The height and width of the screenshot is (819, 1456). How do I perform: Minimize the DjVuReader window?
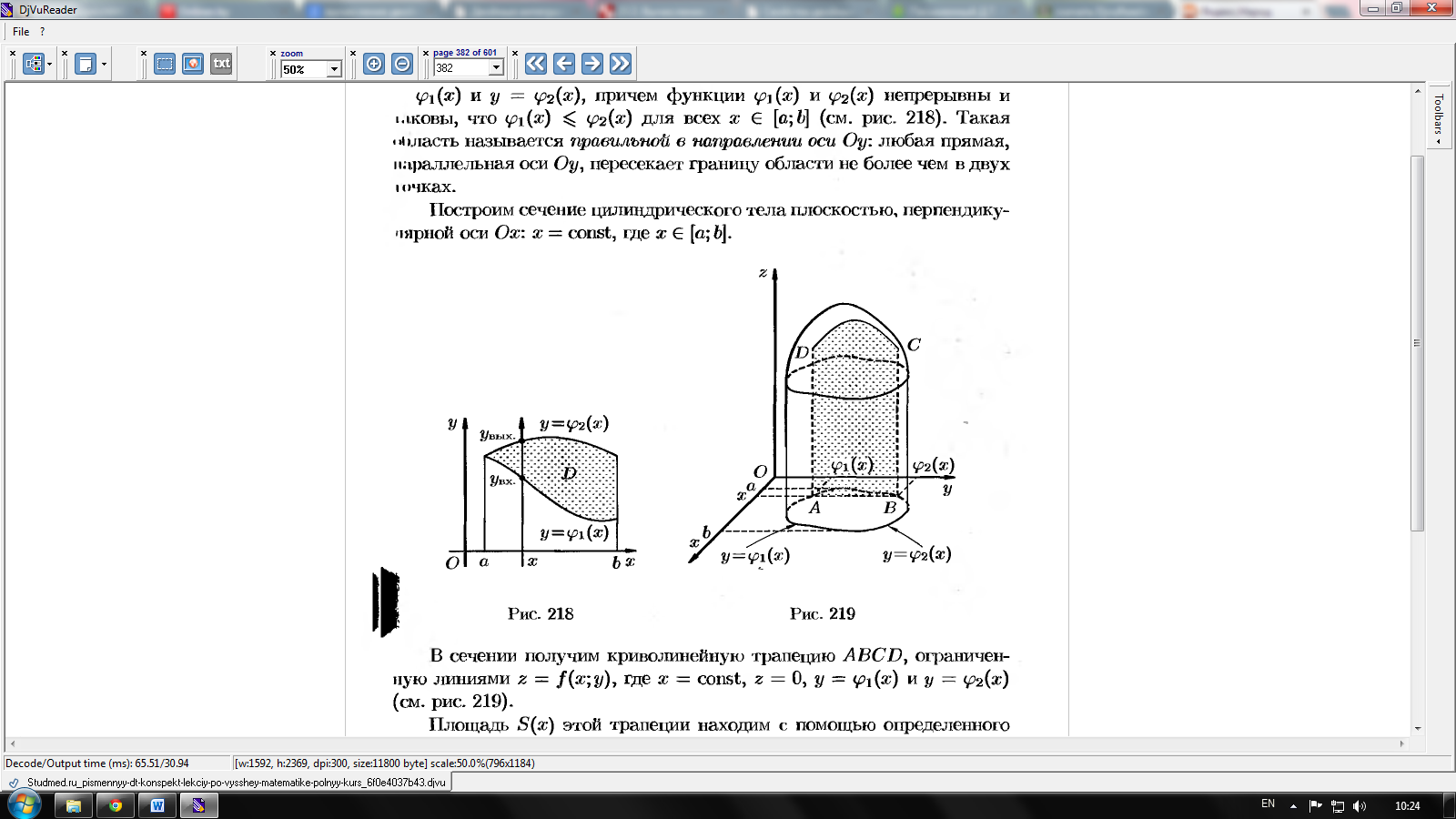1373,8
